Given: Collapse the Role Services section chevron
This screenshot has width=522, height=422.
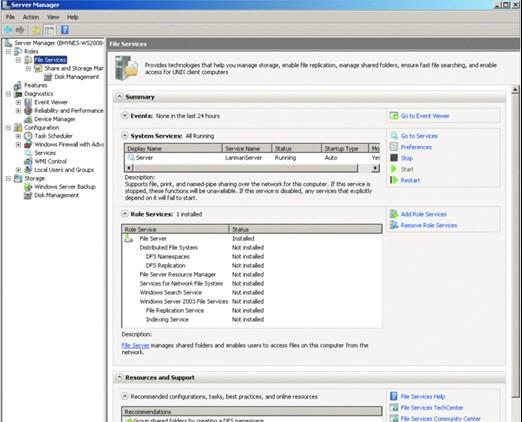Looking at the screenshot, I should [125, 214].
